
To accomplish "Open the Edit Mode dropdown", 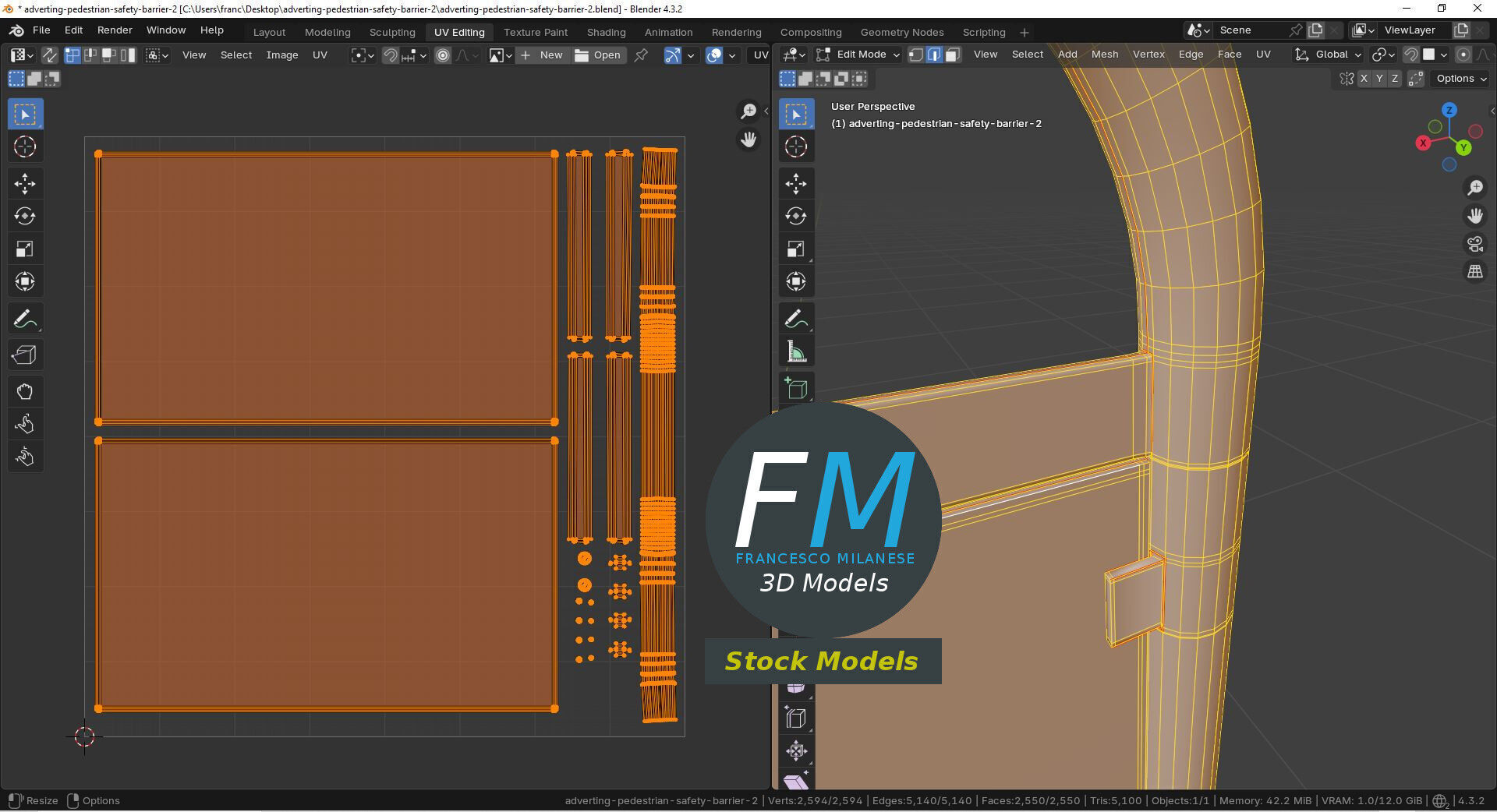I will pos(858,55).
